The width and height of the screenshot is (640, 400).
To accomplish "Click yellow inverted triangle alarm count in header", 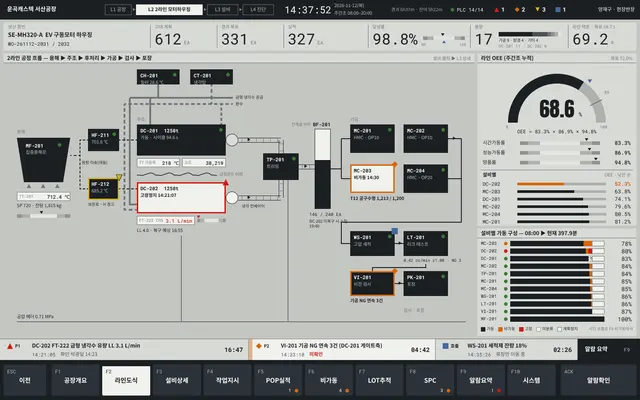I will [540, 9].
